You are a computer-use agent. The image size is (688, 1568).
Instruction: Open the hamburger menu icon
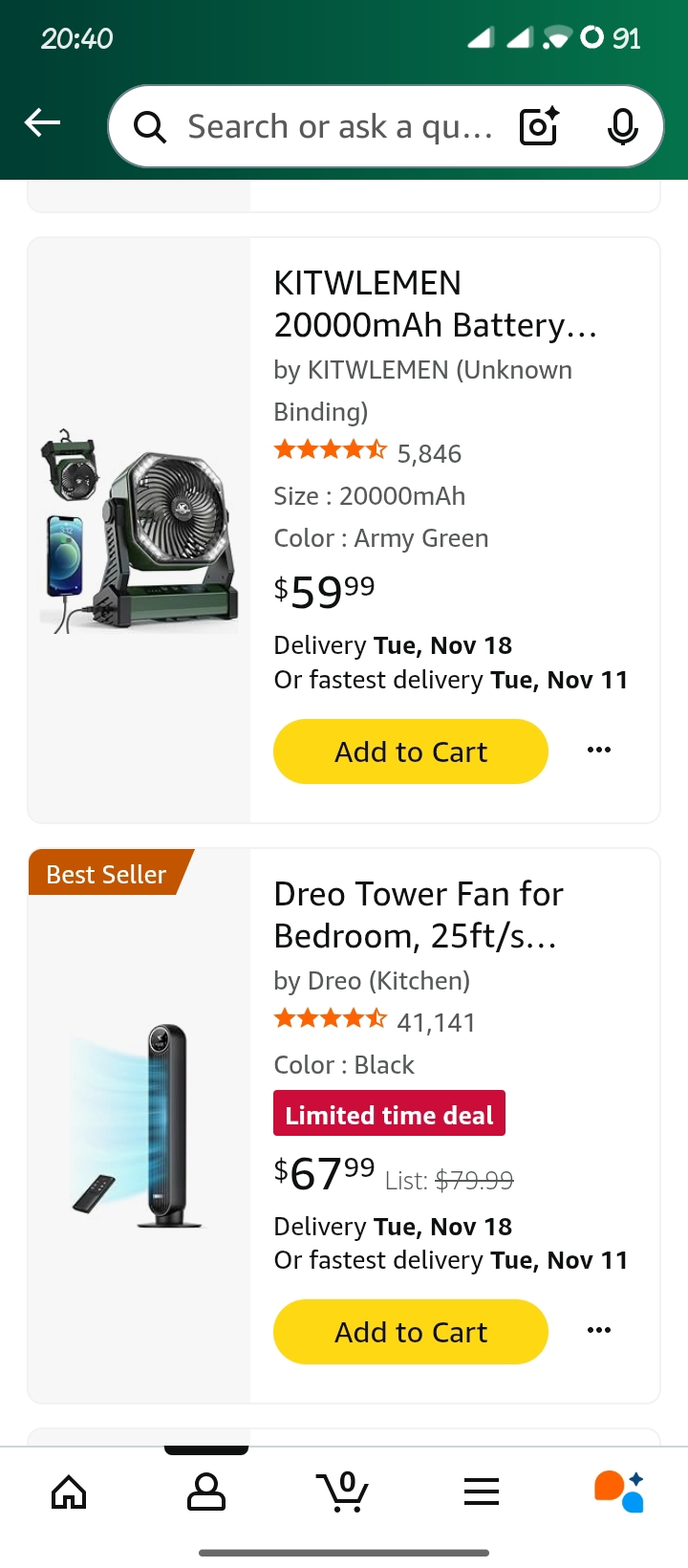(482, 1492)
